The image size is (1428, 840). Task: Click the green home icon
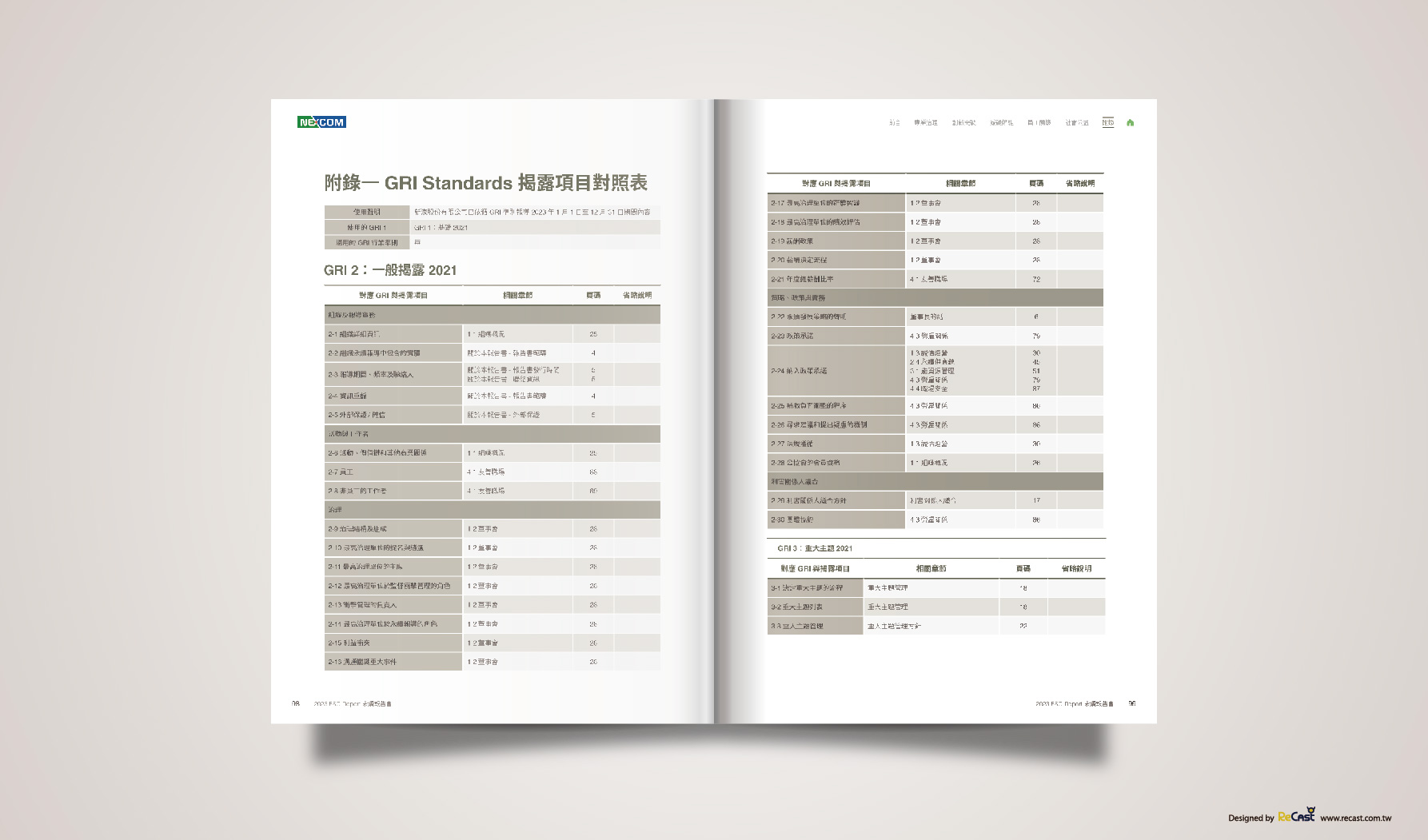click(x=1130, y=122)
